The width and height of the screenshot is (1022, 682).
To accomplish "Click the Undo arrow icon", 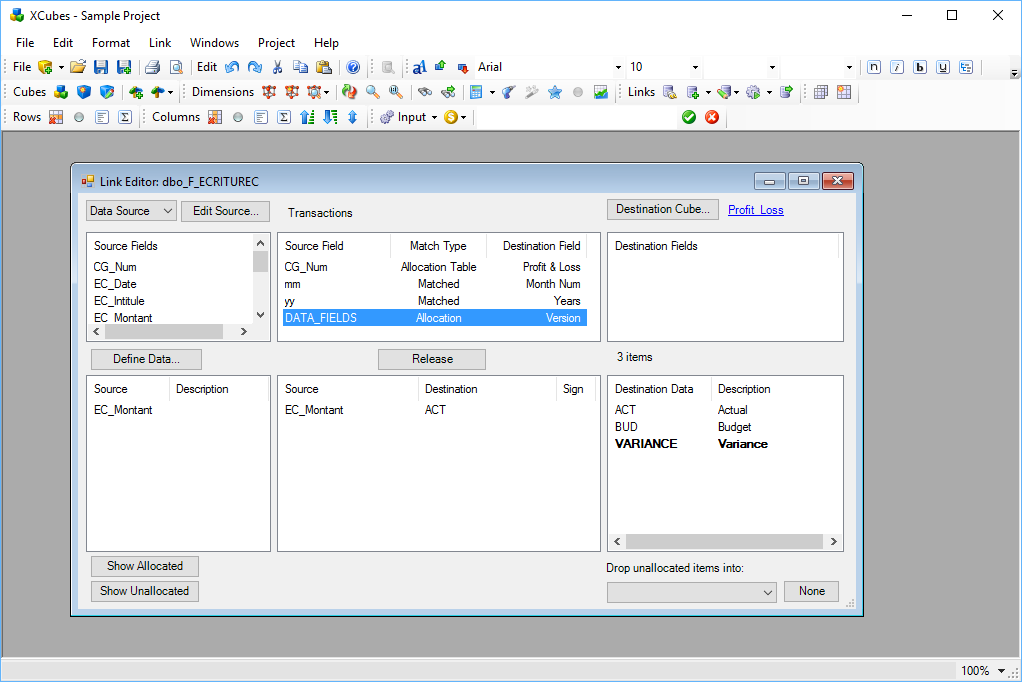I will pos(232,67).
